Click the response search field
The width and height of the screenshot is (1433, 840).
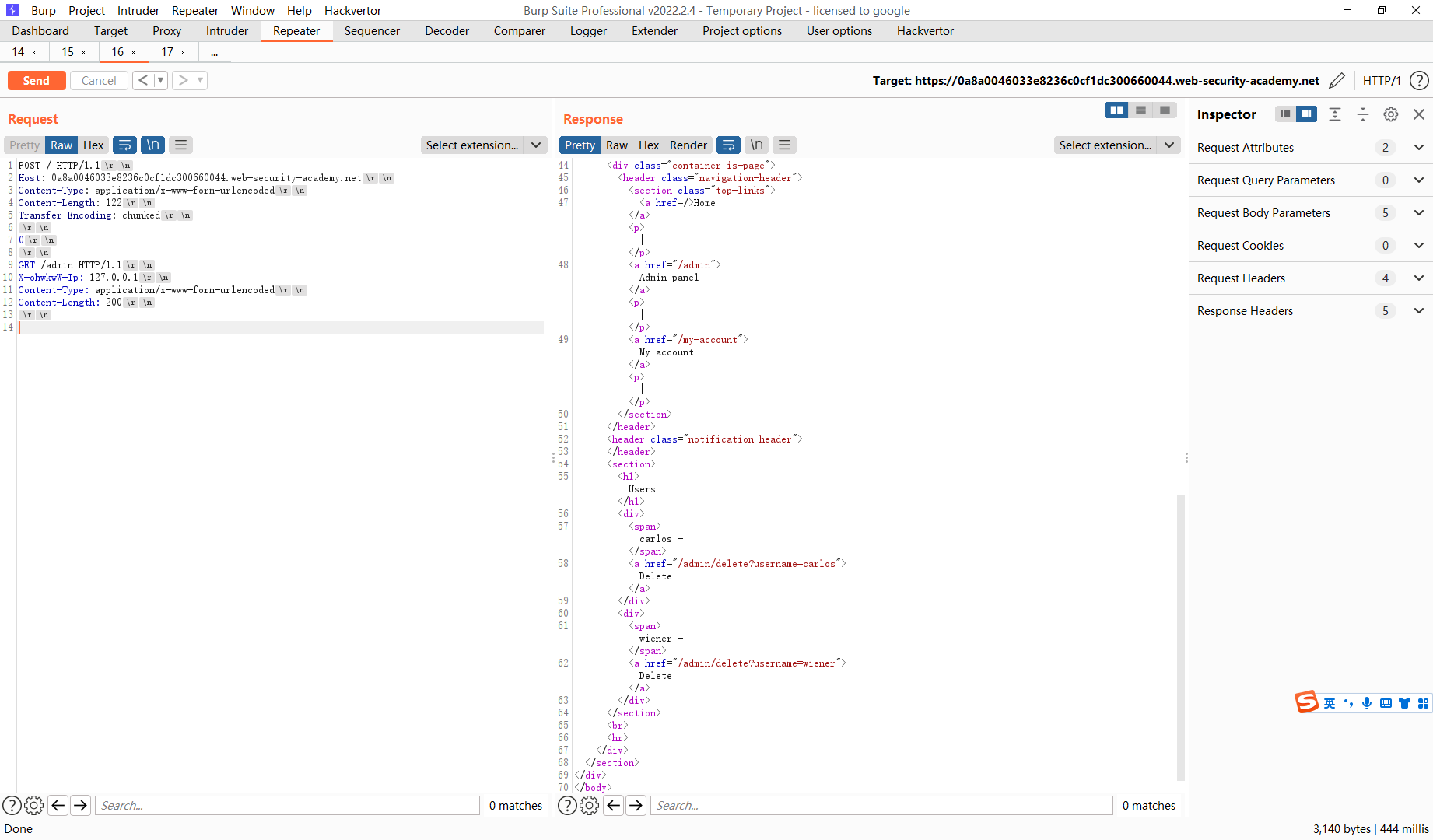[x=881, y=806]
